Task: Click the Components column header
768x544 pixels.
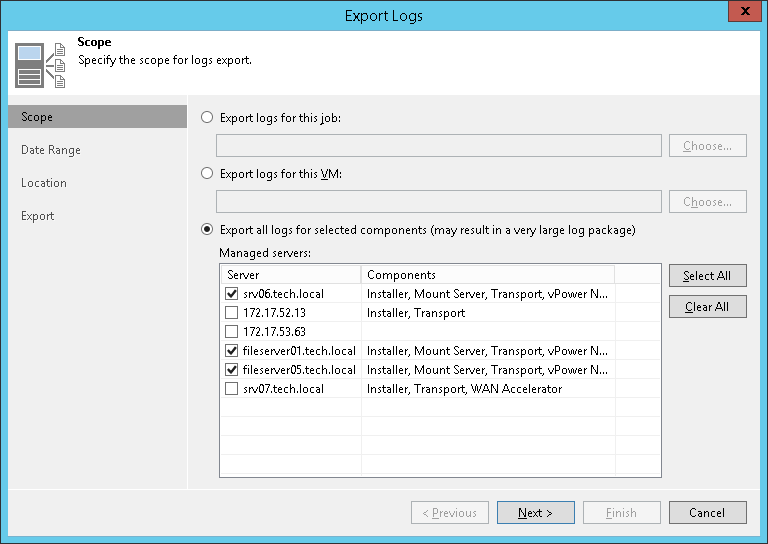Action: (x=487, y=275)
